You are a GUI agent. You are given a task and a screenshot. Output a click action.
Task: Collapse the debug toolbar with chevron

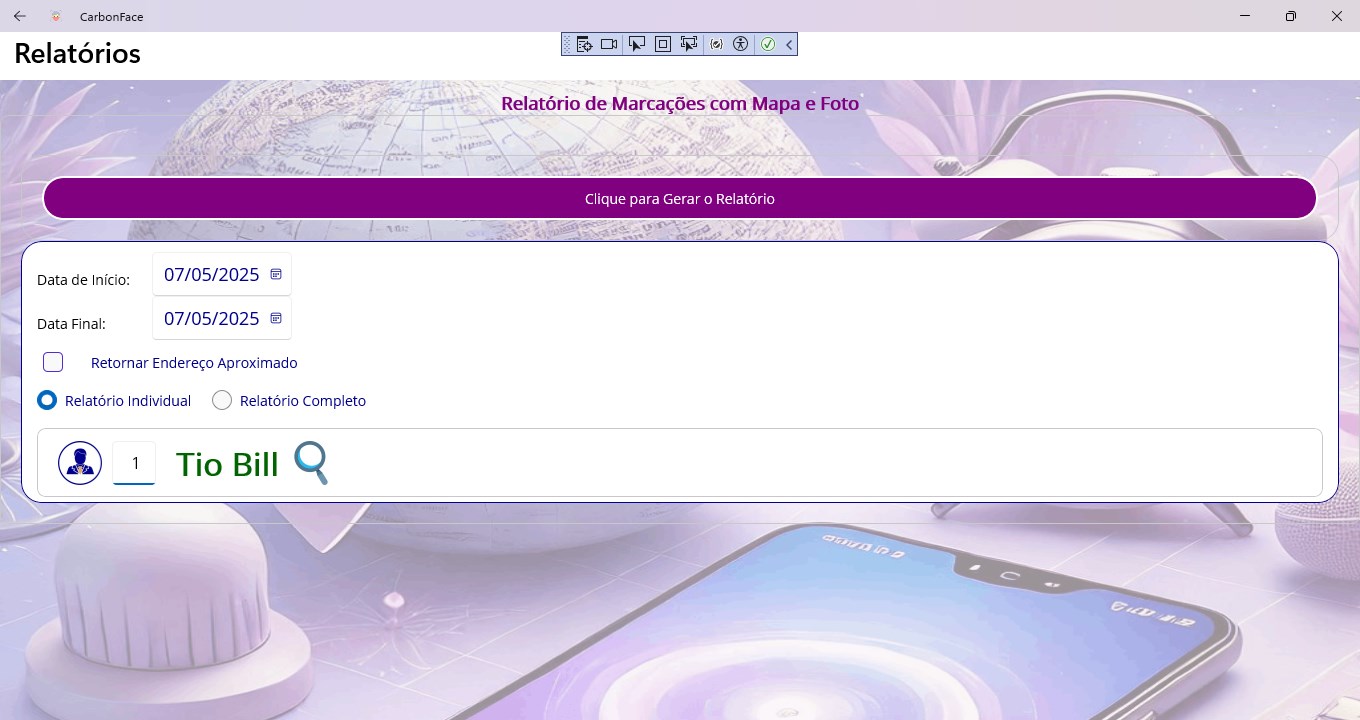(789, 44)
